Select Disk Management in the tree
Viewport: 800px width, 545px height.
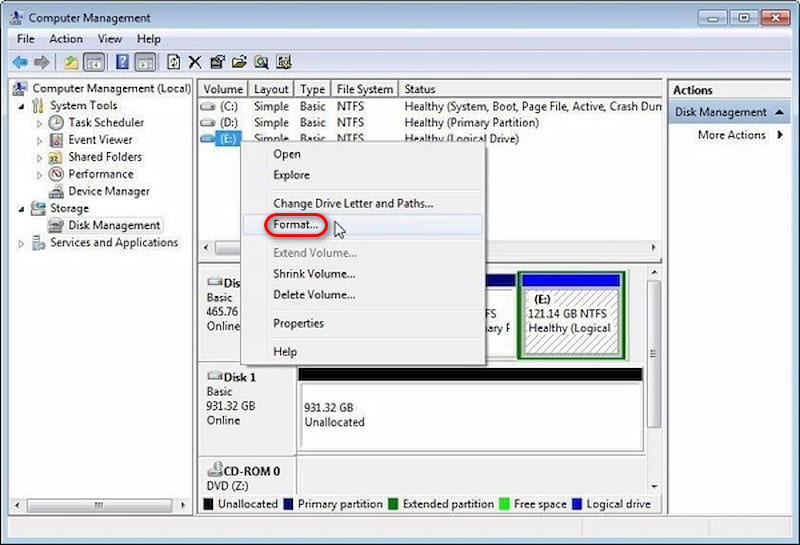114,226
